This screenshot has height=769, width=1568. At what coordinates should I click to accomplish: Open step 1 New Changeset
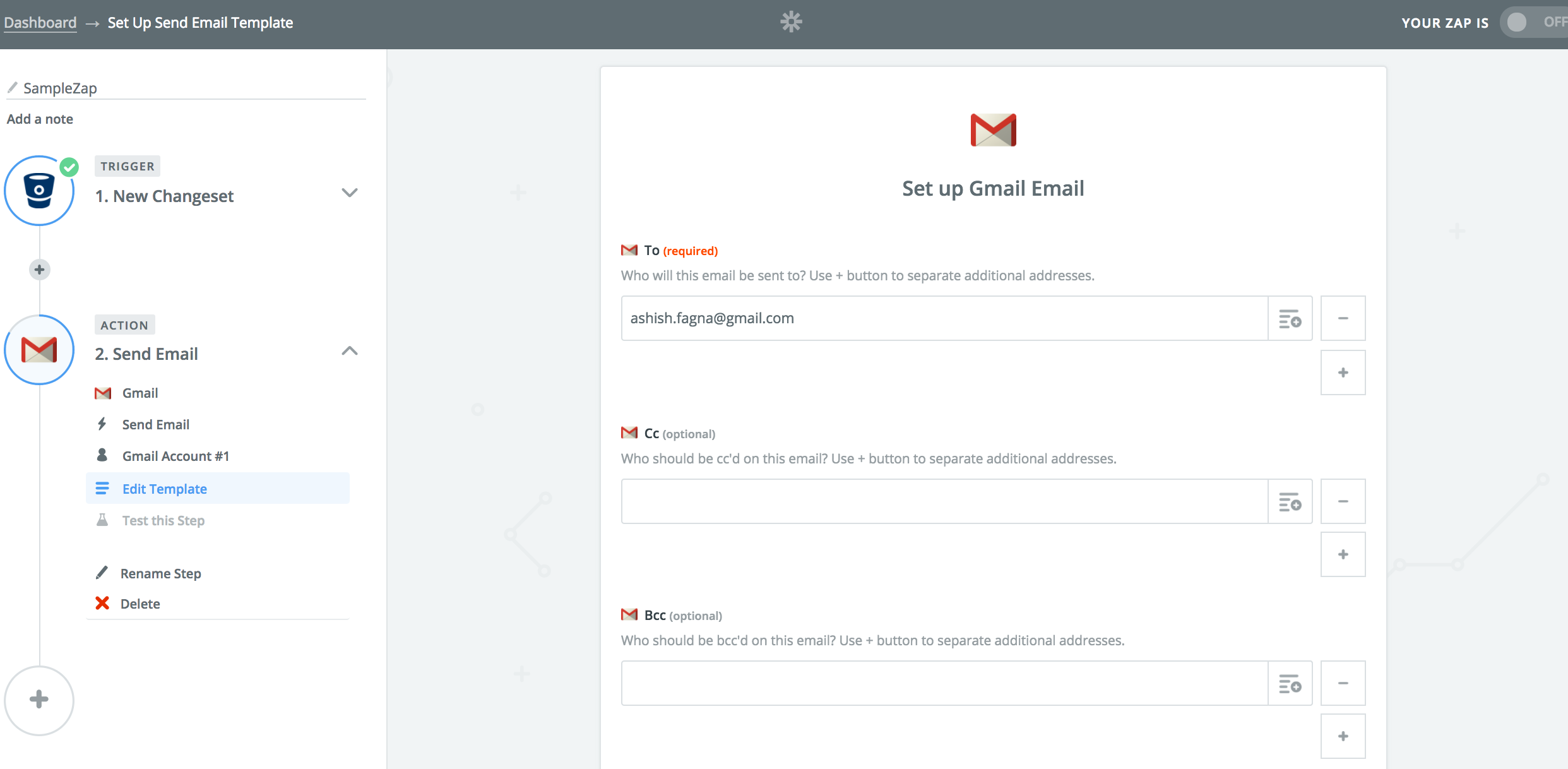(164, 196)
